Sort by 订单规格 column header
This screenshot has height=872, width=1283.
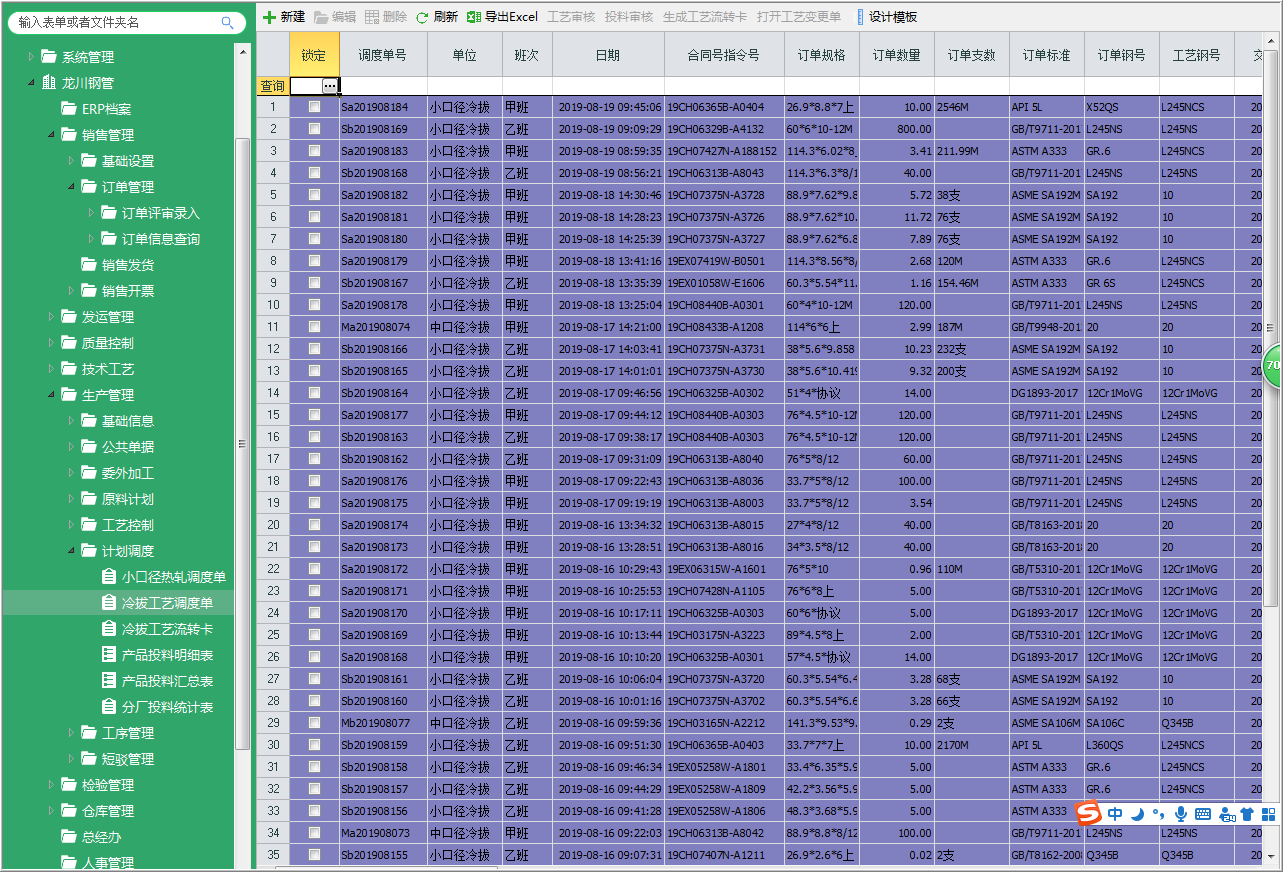point(821,55)
